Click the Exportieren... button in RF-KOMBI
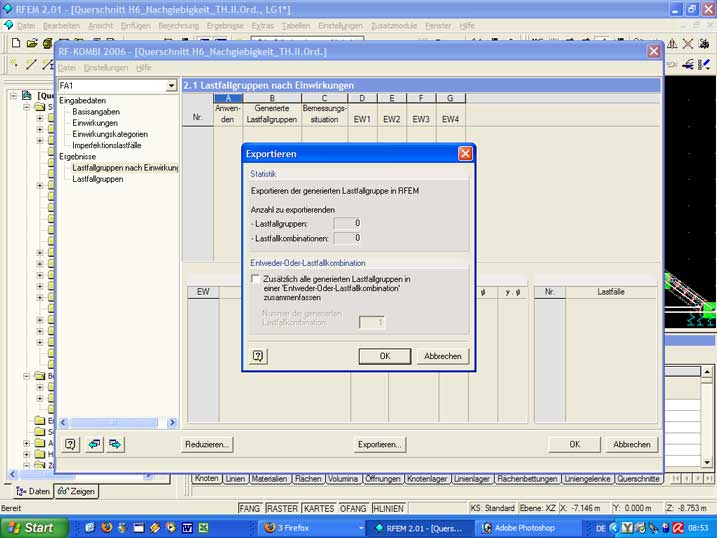 380,444
